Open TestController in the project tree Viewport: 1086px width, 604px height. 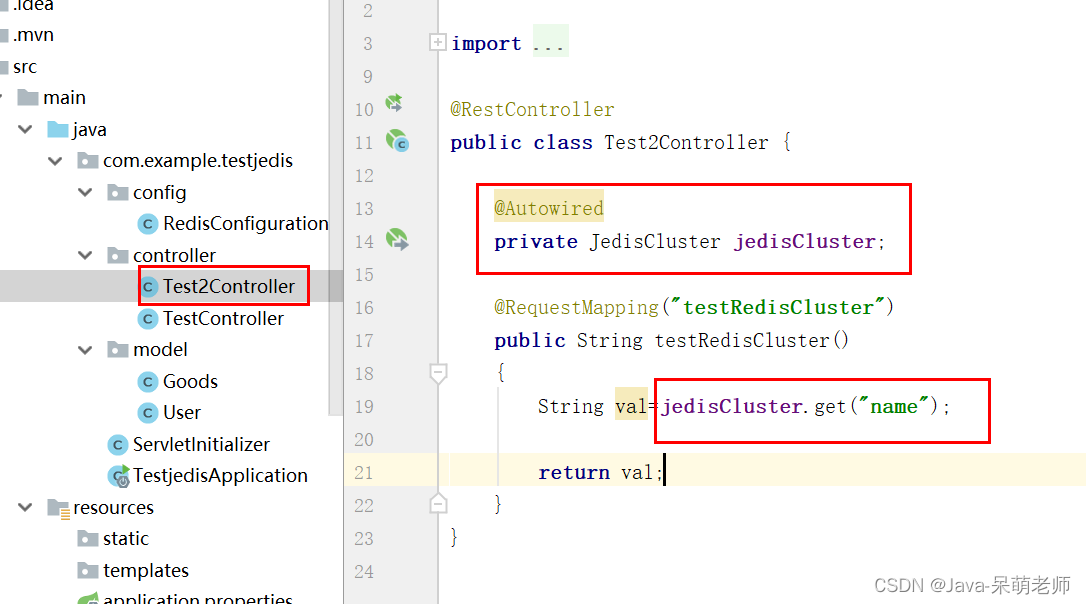click(223, 319)
